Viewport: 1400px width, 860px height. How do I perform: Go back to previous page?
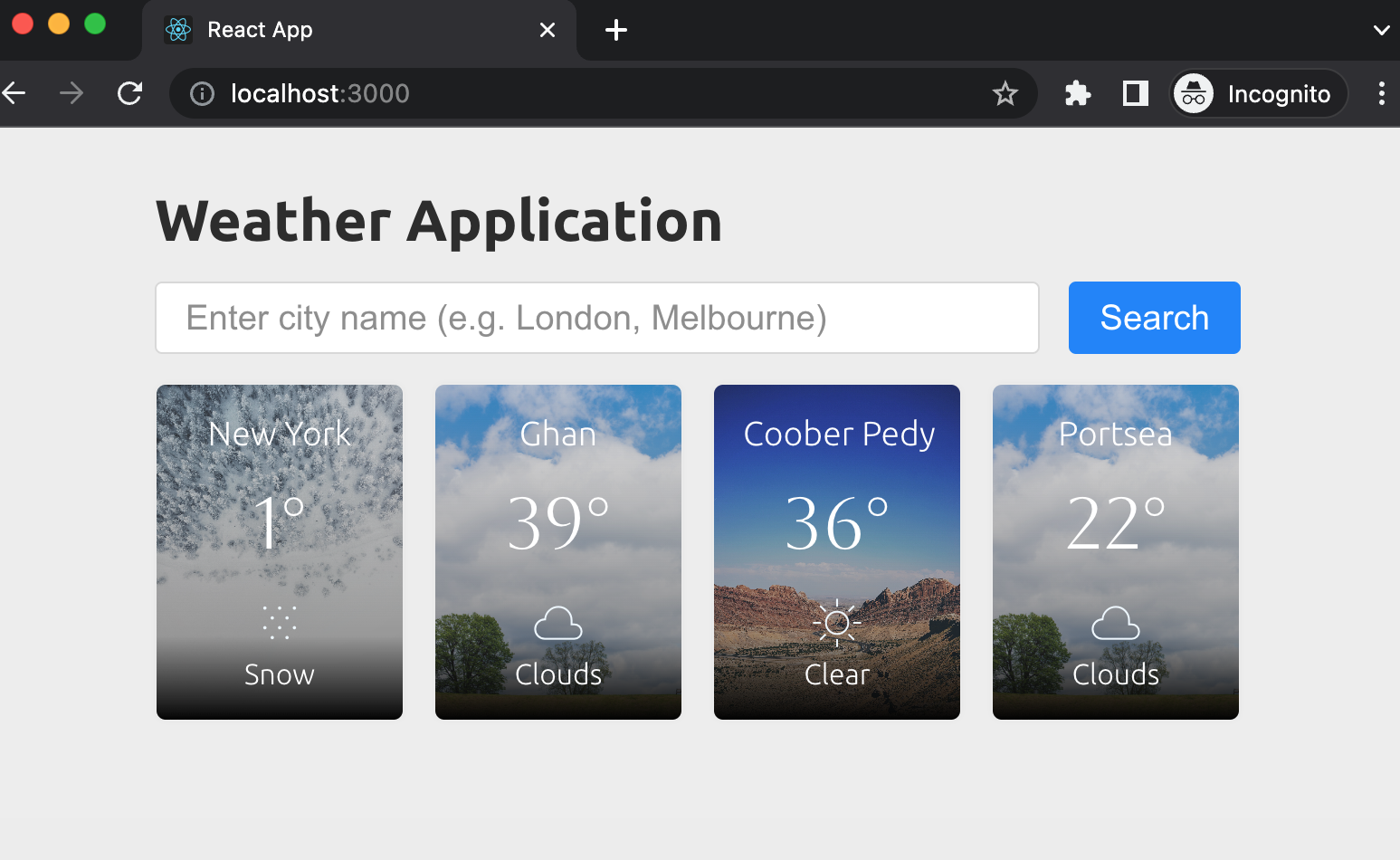pyautogui.click(x=14, y=93)
